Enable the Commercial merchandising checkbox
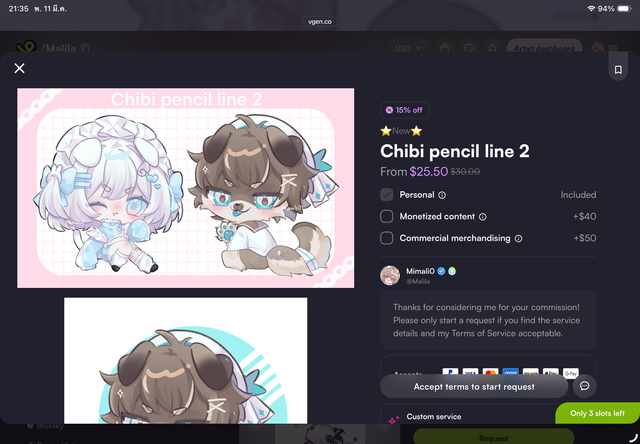640x444 pixels. 387,238
